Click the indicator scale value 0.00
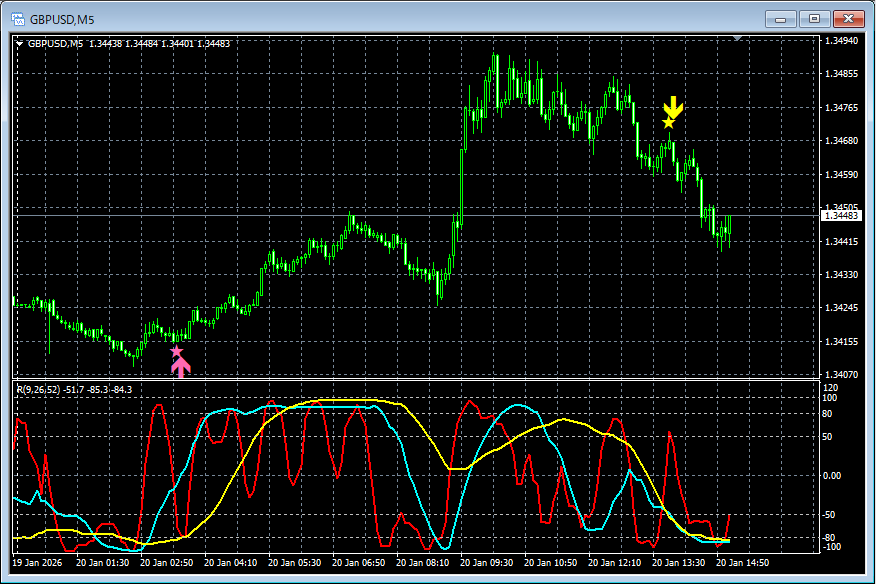The width and height of the screenshot is (877, 584). point(832,475)
